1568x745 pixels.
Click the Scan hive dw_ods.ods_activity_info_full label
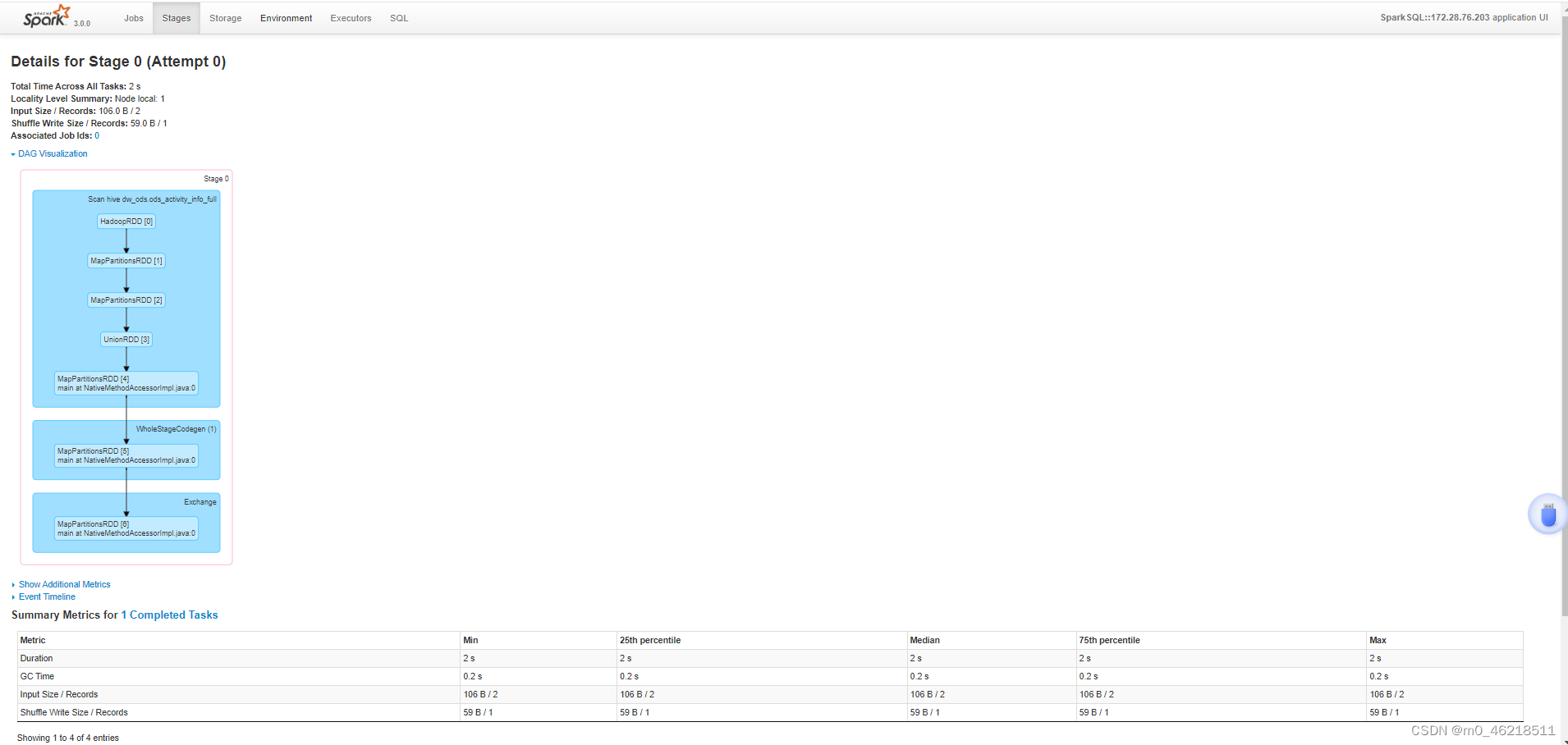pos(153,199)
